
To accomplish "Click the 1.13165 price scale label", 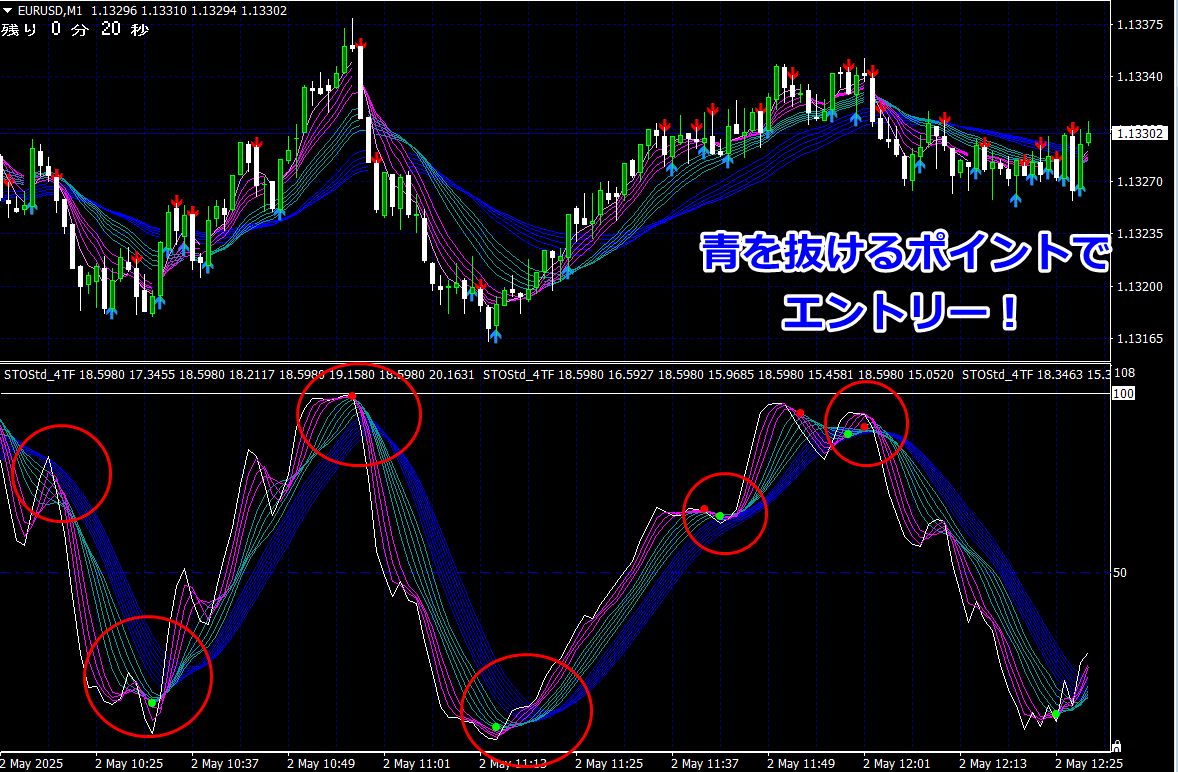I will [x=1140, y=339].
